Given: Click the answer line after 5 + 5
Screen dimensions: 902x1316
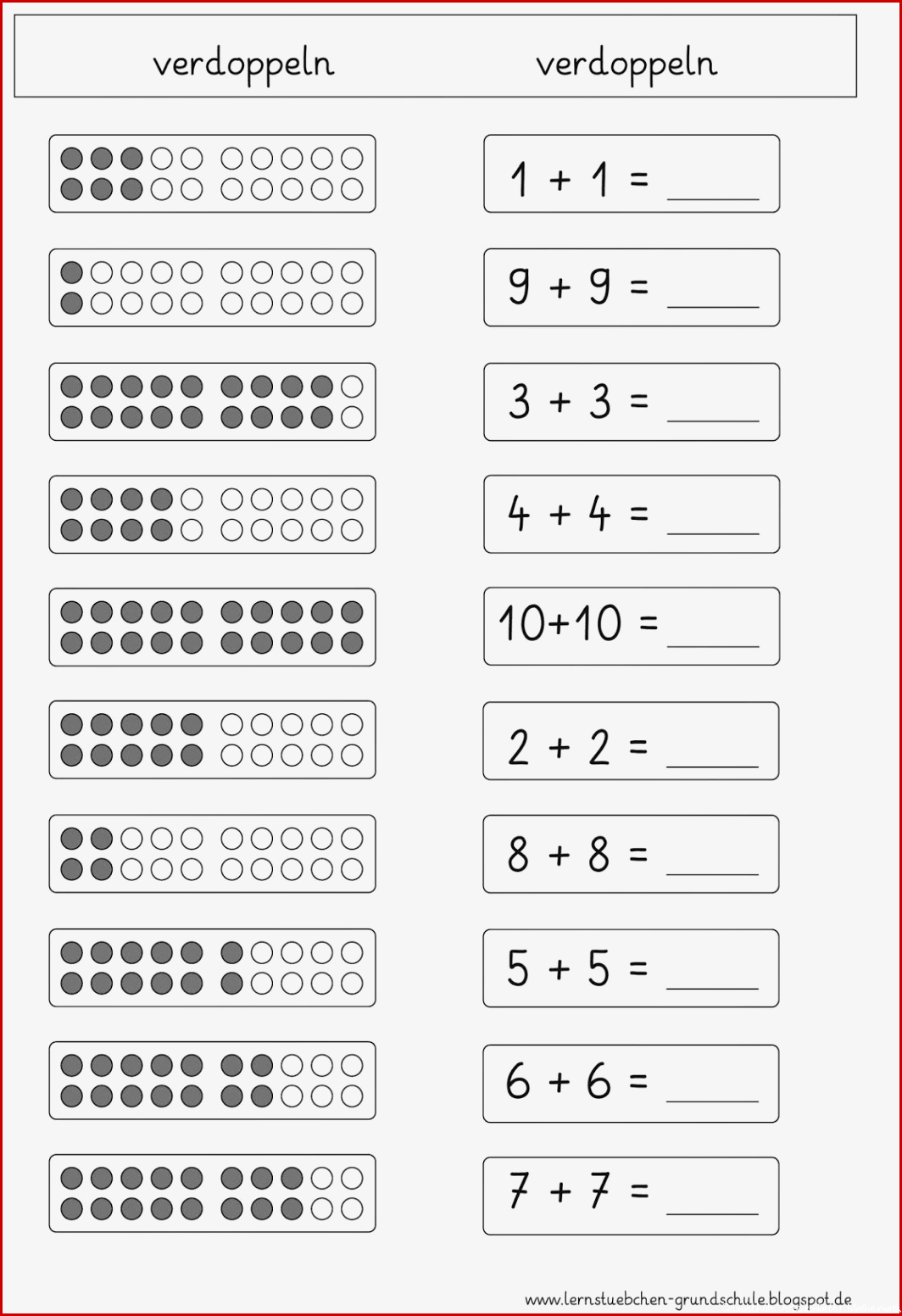Looking at the screenshot, I should [712, 988].
